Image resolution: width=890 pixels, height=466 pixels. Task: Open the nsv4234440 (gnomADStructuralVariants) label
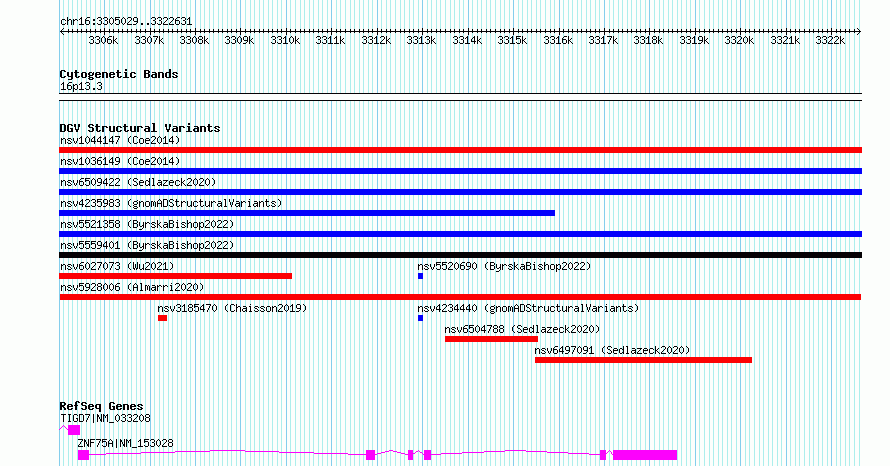528,308
